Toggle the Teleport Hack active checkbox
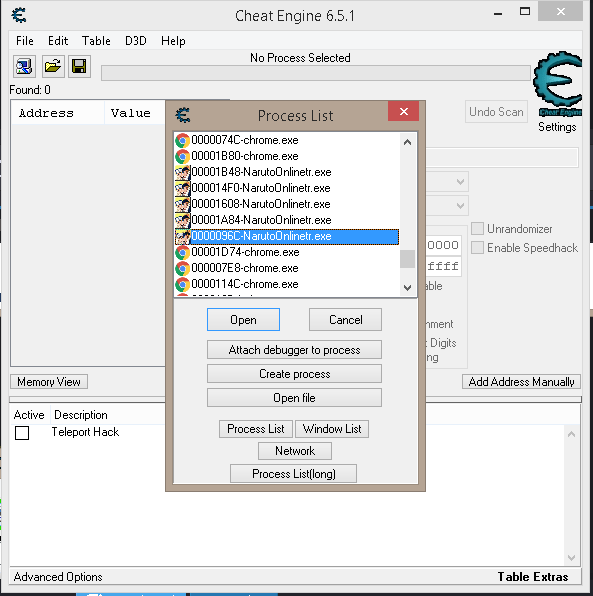This screenshot has height=596, width=593. pyautogui.click(x=22, y=433)
